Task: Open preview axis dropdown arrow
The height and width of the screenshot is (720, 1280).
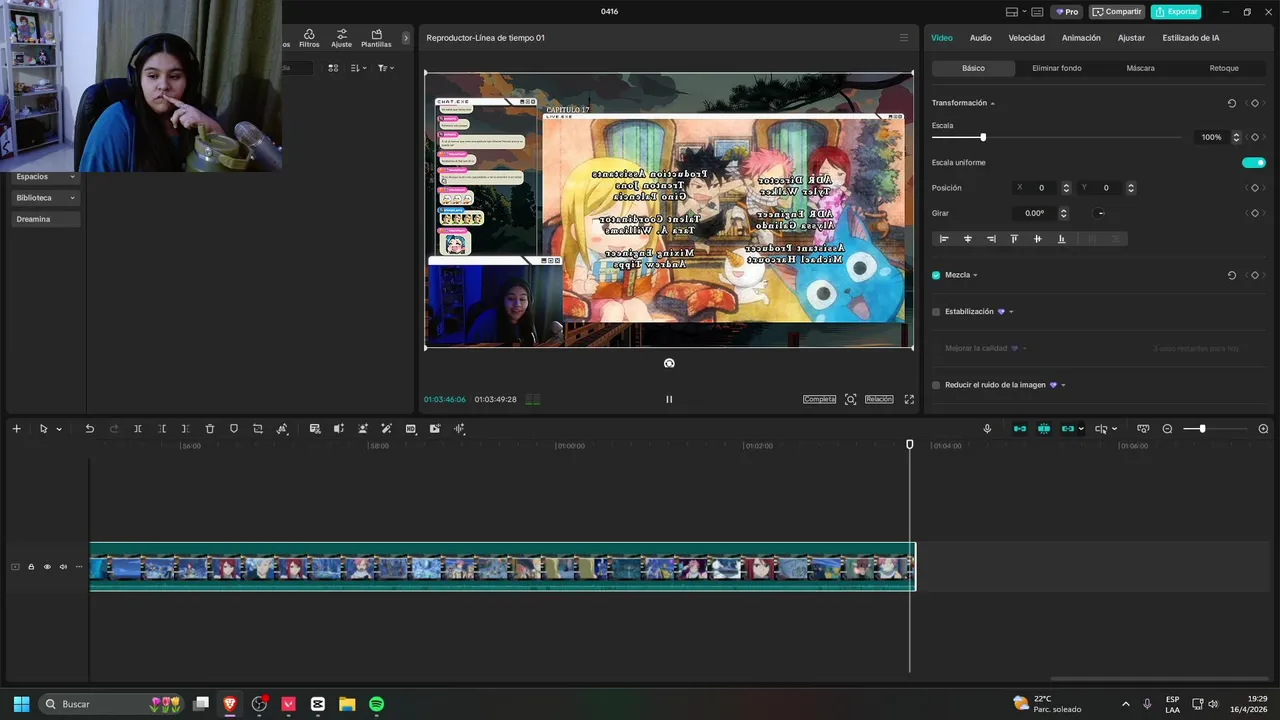Action: 1116,430
